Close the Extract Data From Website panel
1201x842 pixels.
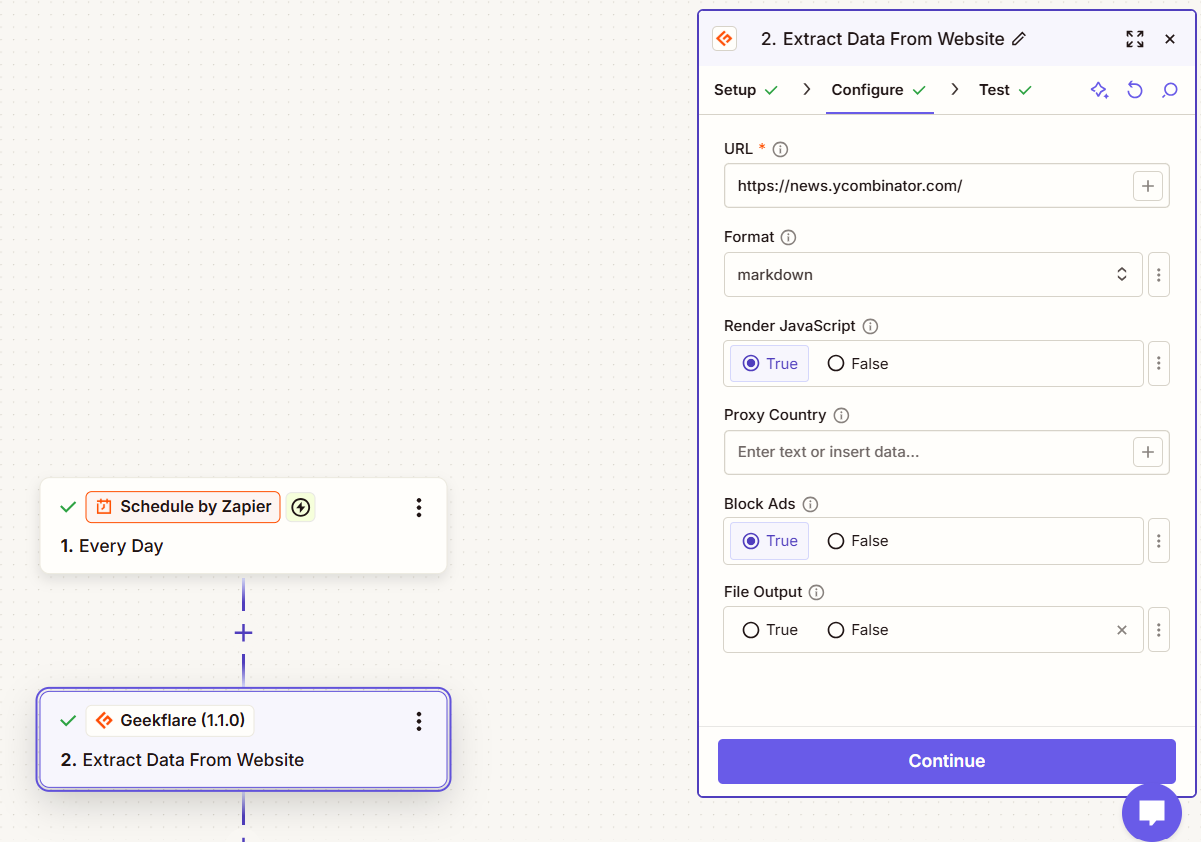[x=1170, y=39]
